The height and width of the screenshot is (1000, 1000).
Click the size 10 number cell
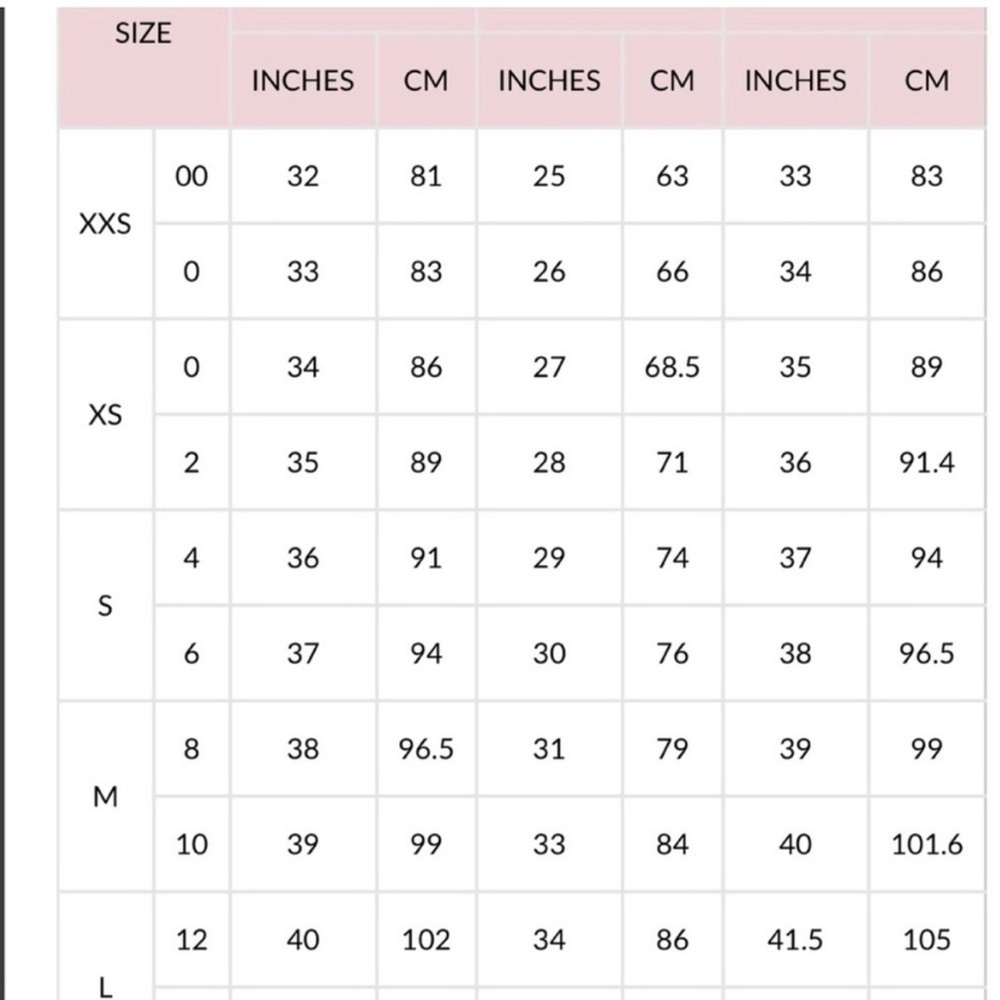pos(191,844)
